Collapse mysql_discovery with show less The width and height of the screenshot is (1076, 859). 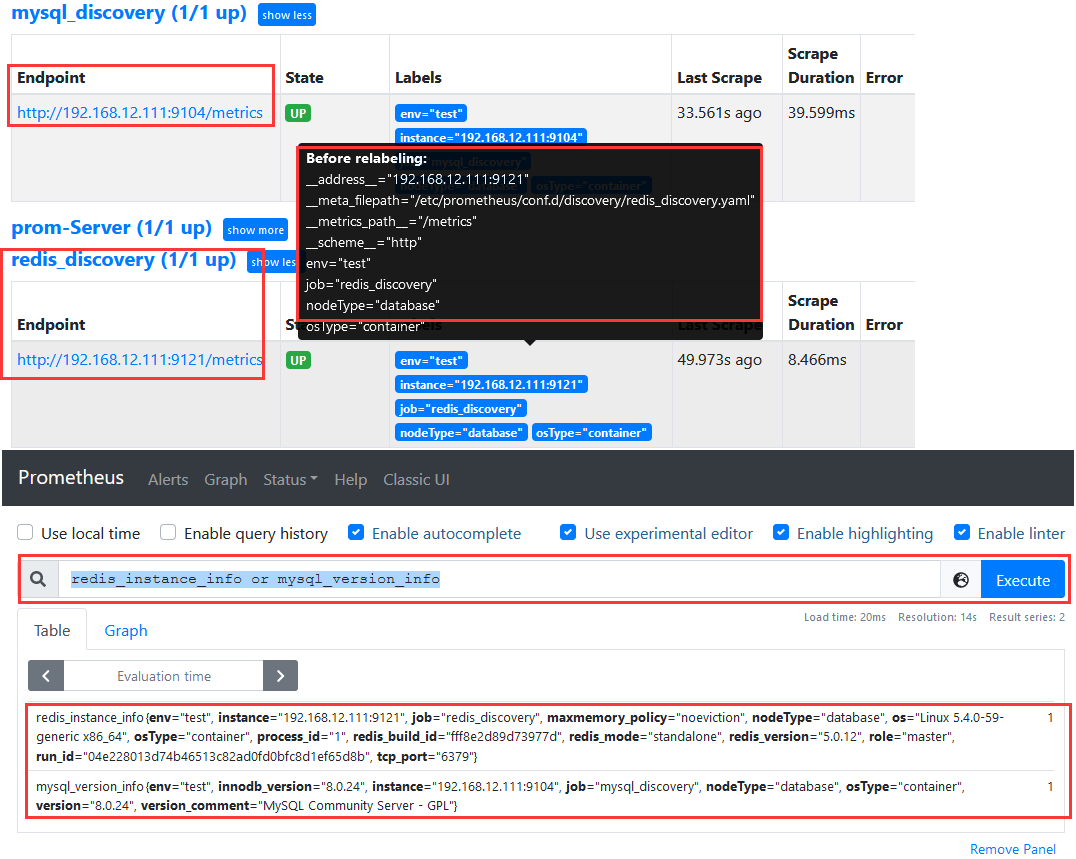[x=287, y=15]
